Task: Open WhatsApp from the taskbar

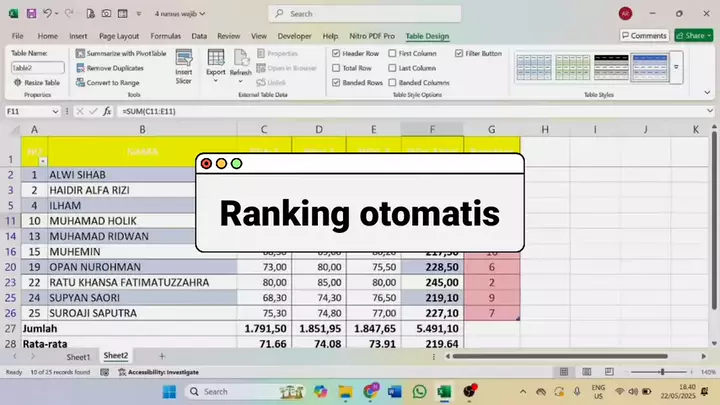Action: tap(418, 391)
